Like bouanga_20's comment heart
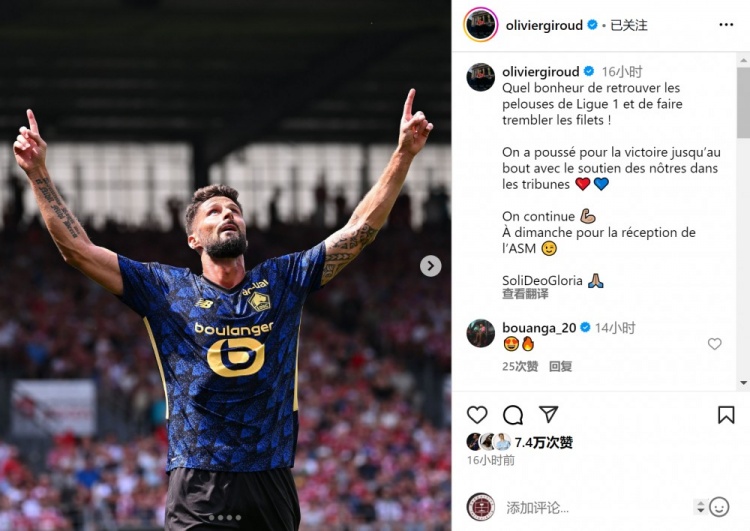Image resolution: width=750 pixels, height=531 pixels. coord(715,343)
